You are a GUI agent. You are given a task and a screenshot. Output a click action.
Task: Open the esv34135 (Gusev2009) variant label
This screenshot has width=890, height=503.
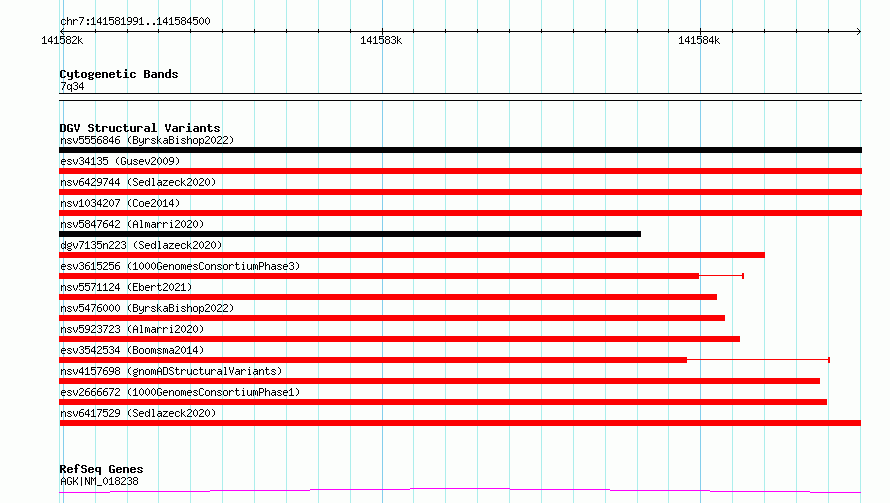(x=120, y=161)
